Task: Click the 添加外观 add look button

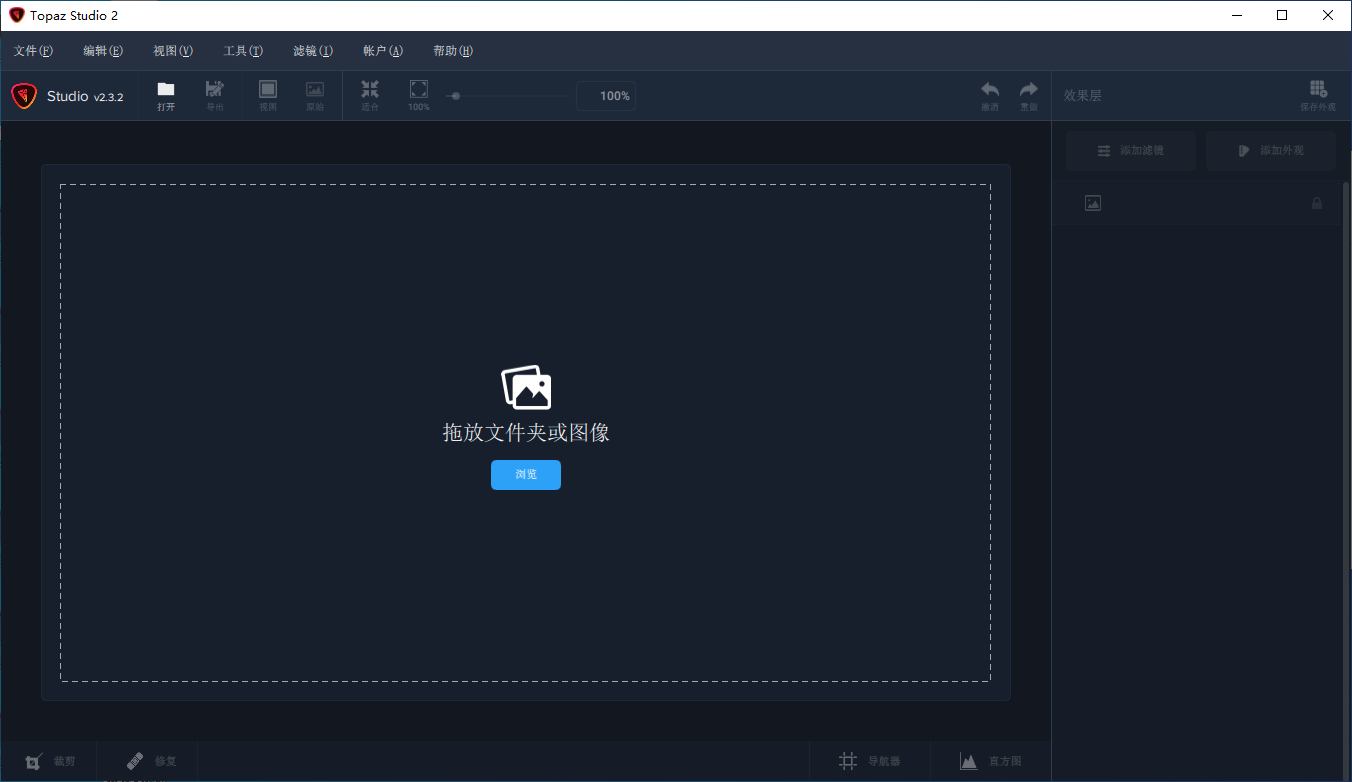Action: 1270,151
